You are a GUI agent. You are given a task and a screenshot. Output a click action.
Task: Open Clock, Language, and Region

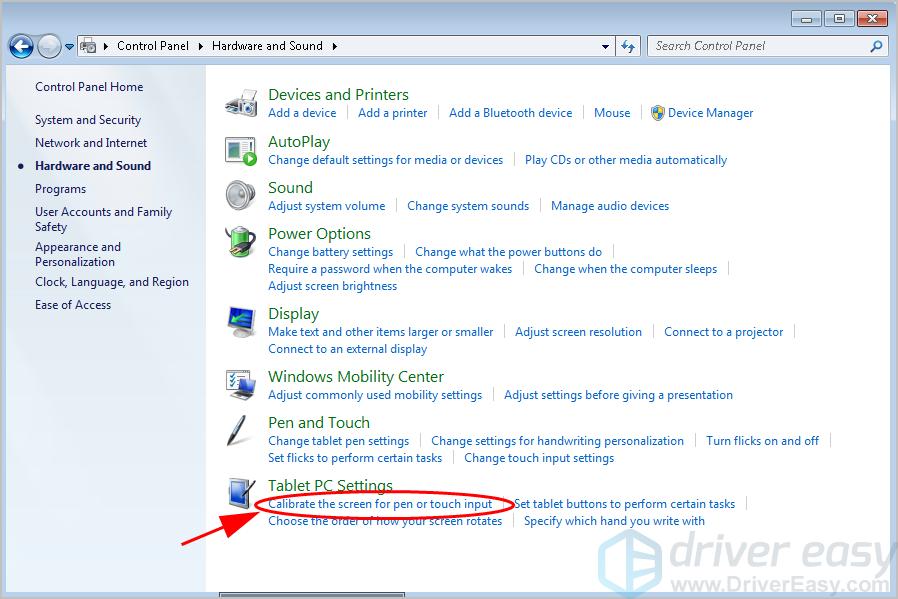tap(112, 282)
